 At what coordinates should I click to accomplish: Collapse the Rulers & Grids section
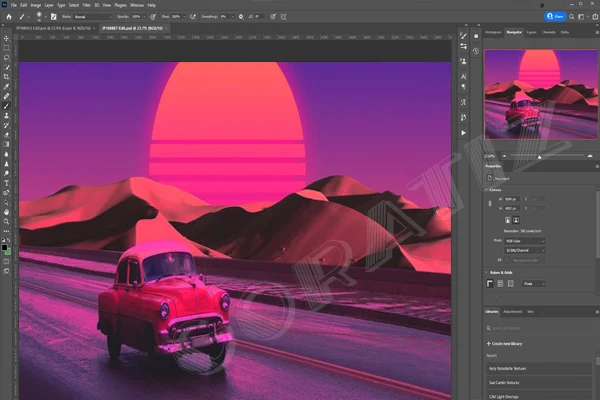486,273
